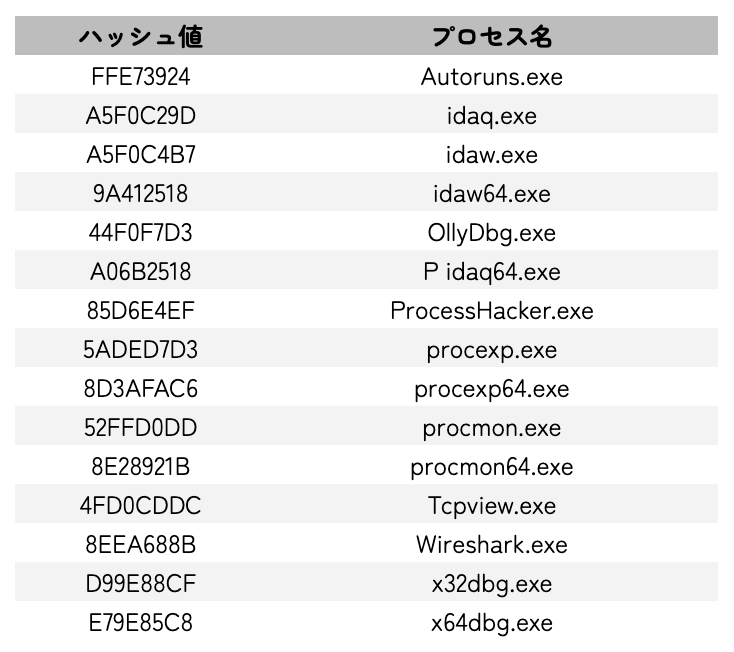Viewport: 734px width, 652px height.
Task: Click the ハッシュ値 column header
Action: pos(140,37)
